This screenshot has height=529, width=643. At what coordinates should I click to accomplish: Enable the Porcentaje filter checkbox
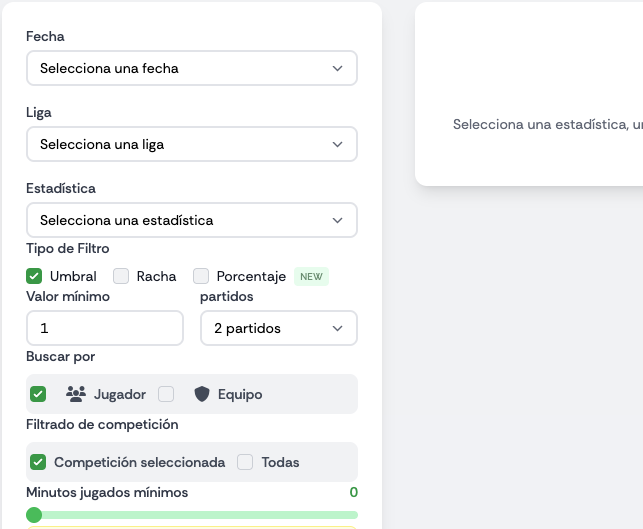tap(201, 276)
